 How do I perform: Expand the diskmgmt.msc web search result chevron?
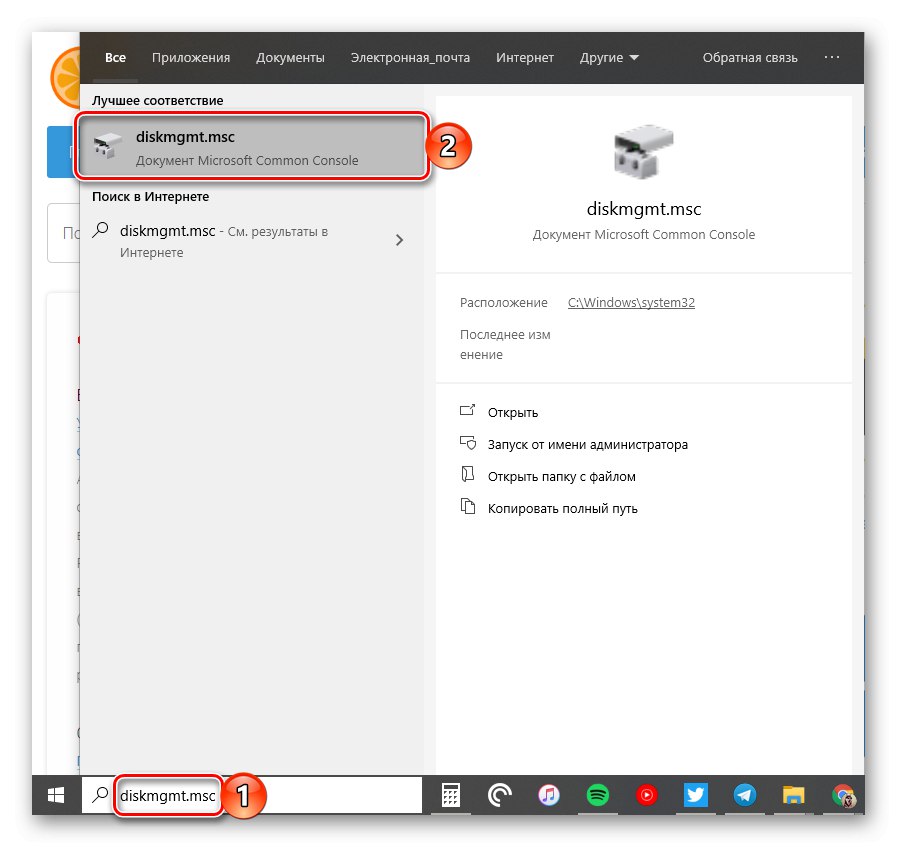(399, 240)
